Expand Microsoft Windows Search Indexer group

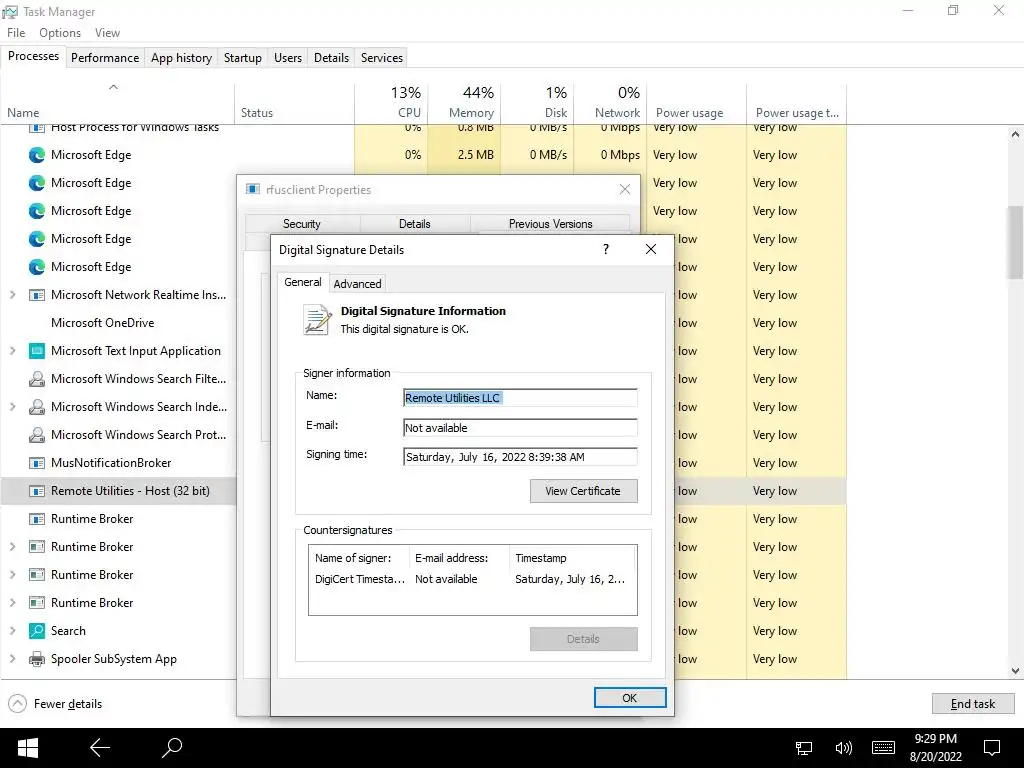coord(12,407)
